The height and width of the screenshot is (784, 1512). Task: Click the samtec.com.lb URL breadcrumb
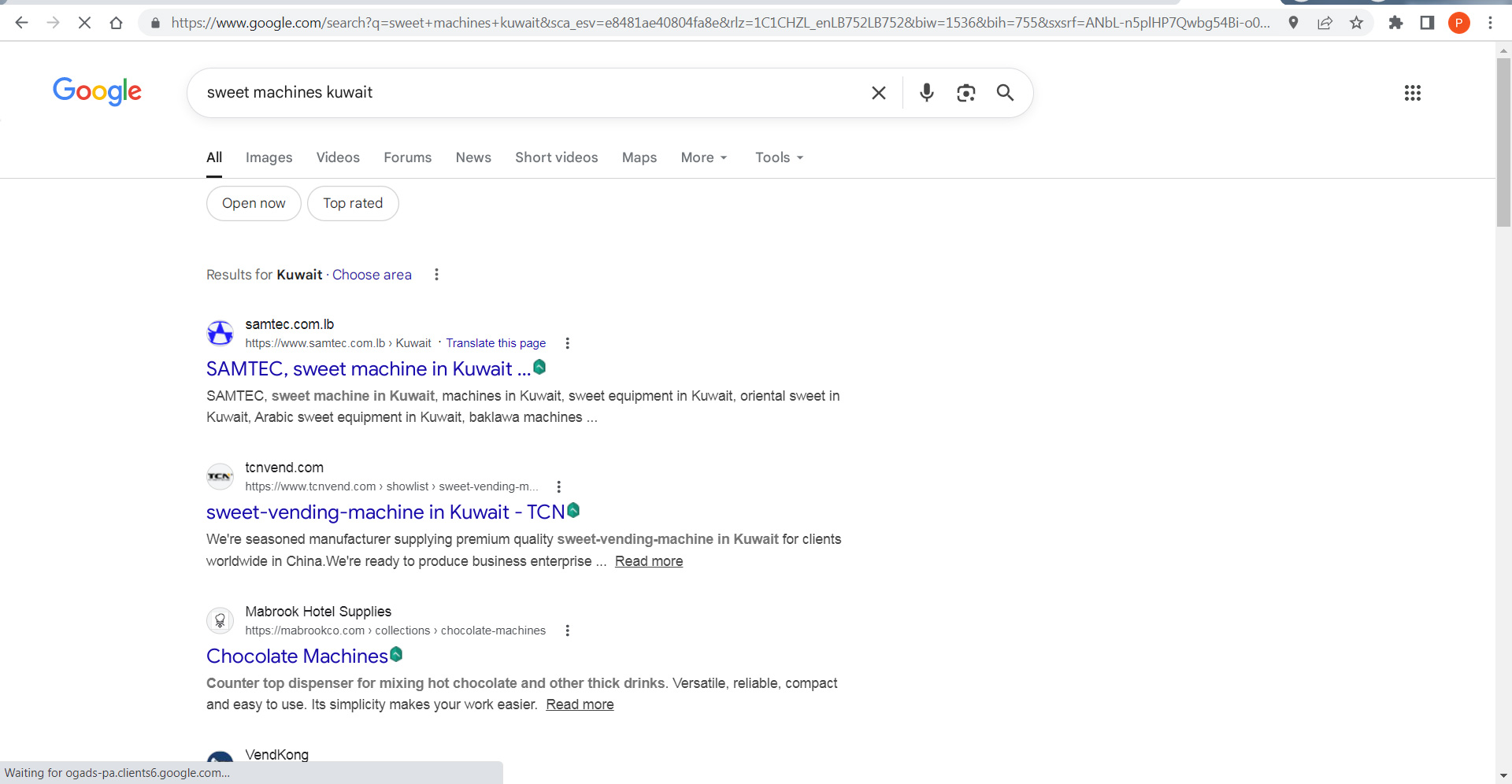338,343
